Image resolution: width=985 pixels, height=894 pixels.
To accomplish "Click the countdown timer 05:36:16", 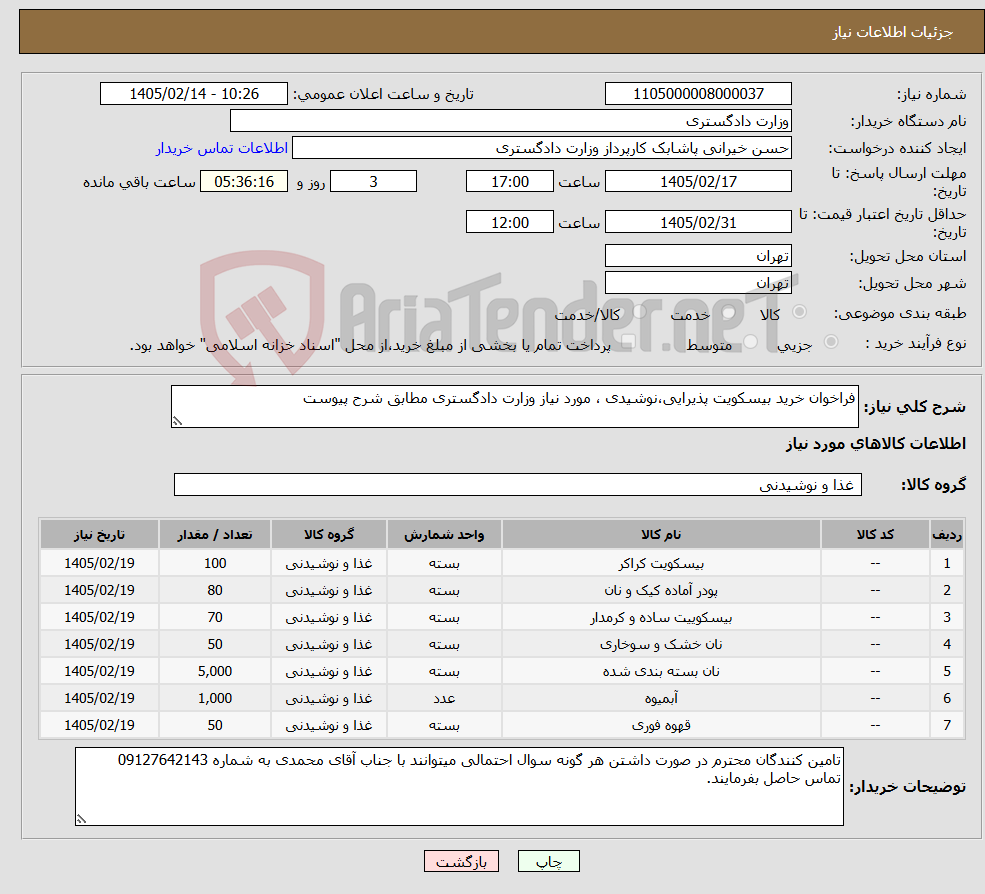I will [x=244, y=182].
